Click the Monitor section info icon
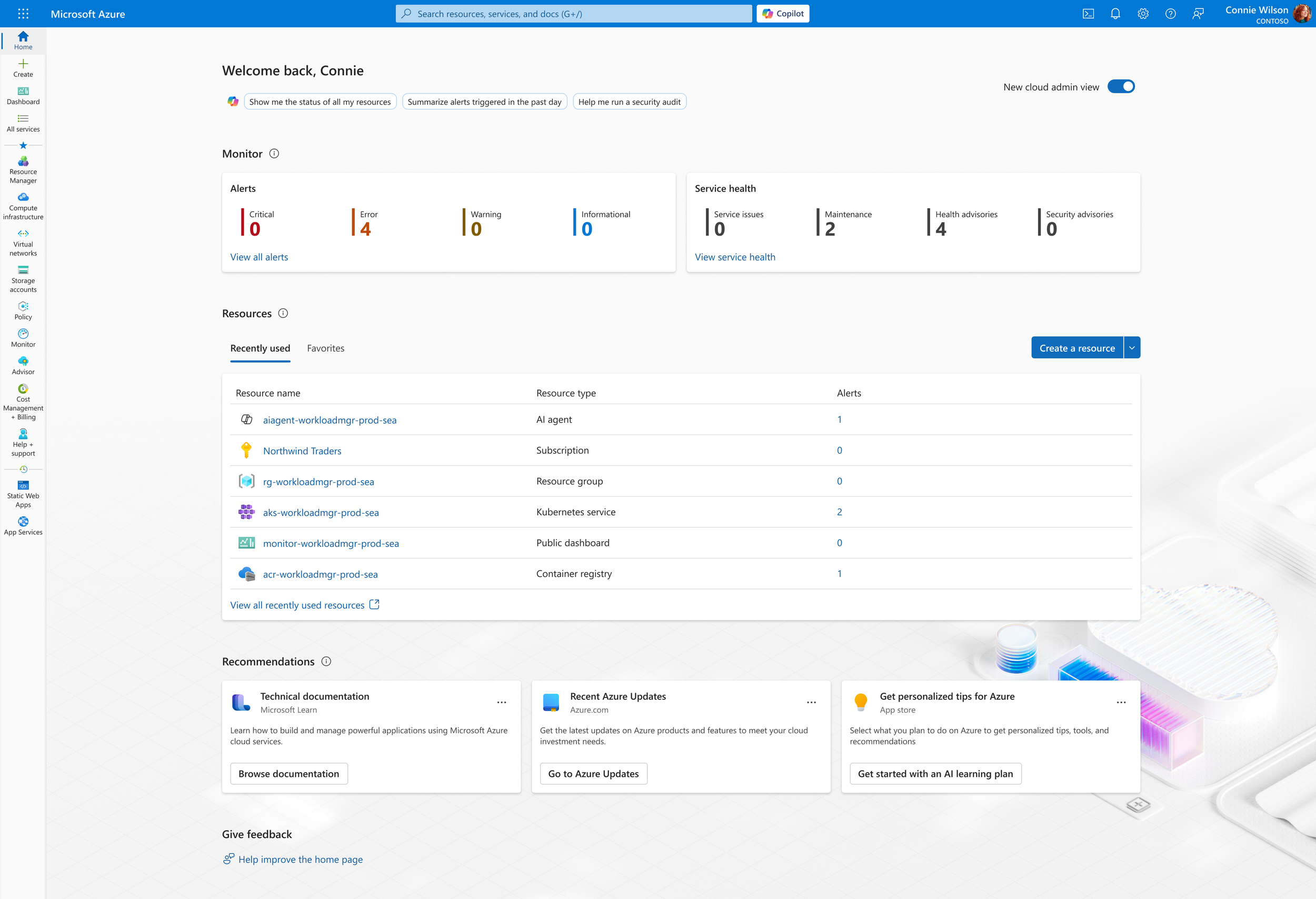 click(274, 153)
